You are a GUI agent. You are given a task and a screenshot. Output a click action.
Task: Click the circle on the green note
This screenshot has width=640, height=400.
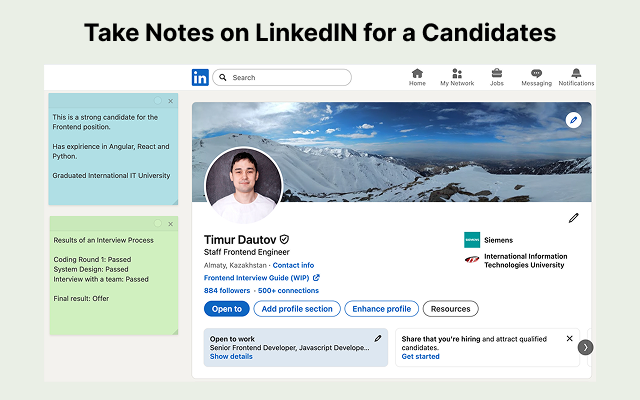click(x=158, y=223)
